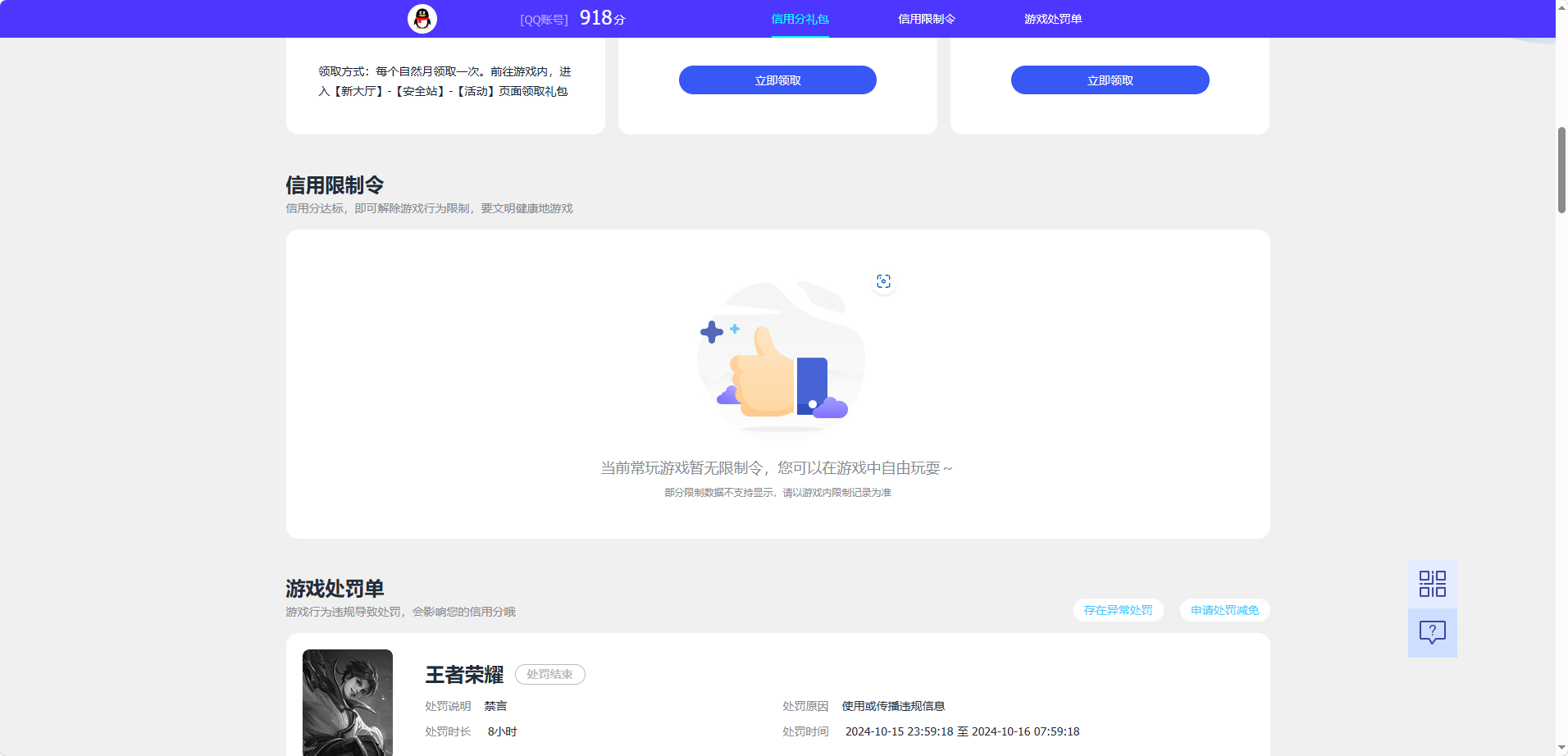Click the right card's 立即领取 button
Image resolution: width=1568 pixels, height=756 pixels.
point(1110,80)
